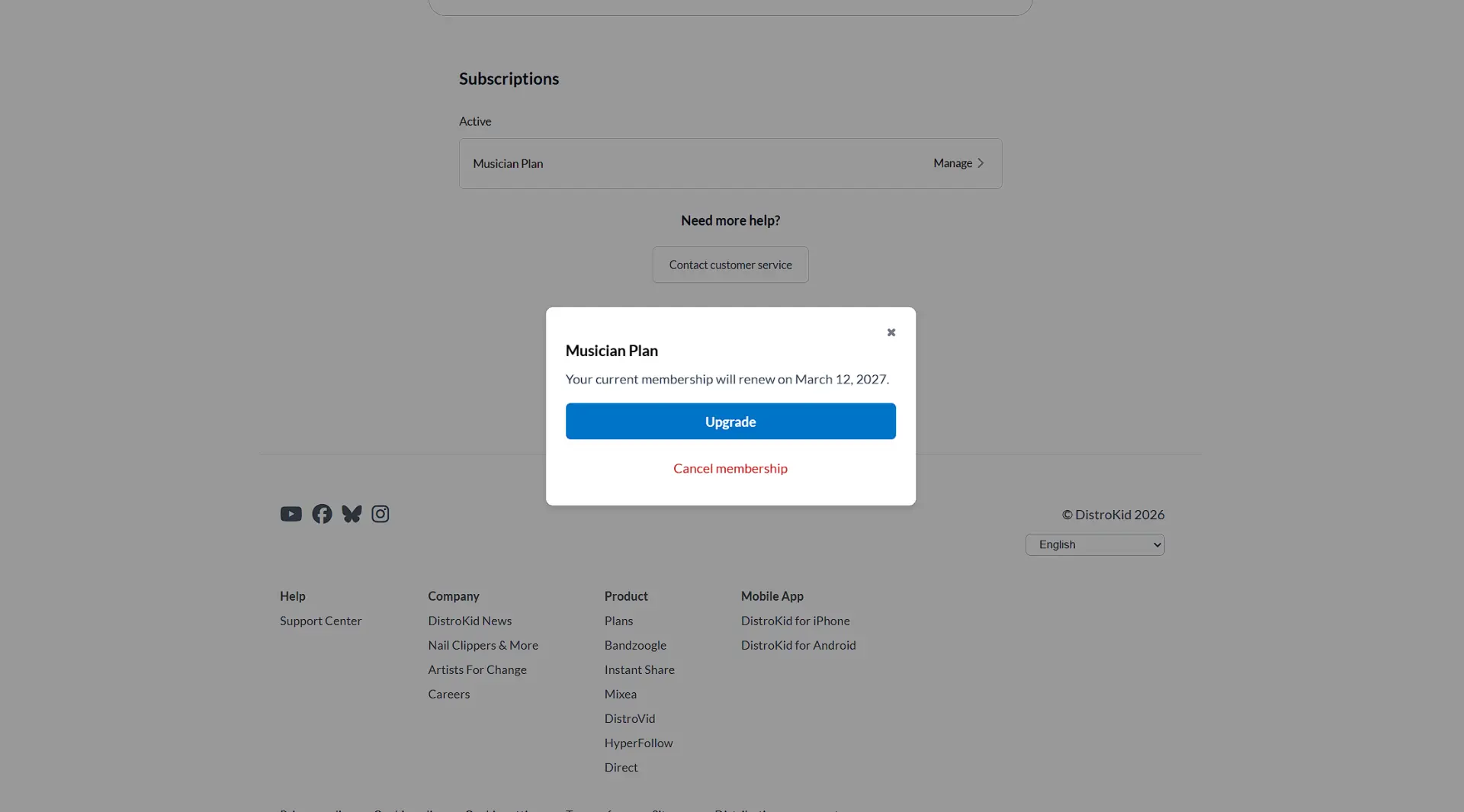Click the Musician Plan dialog title
1464x812 pixels.
click(612, 351)
